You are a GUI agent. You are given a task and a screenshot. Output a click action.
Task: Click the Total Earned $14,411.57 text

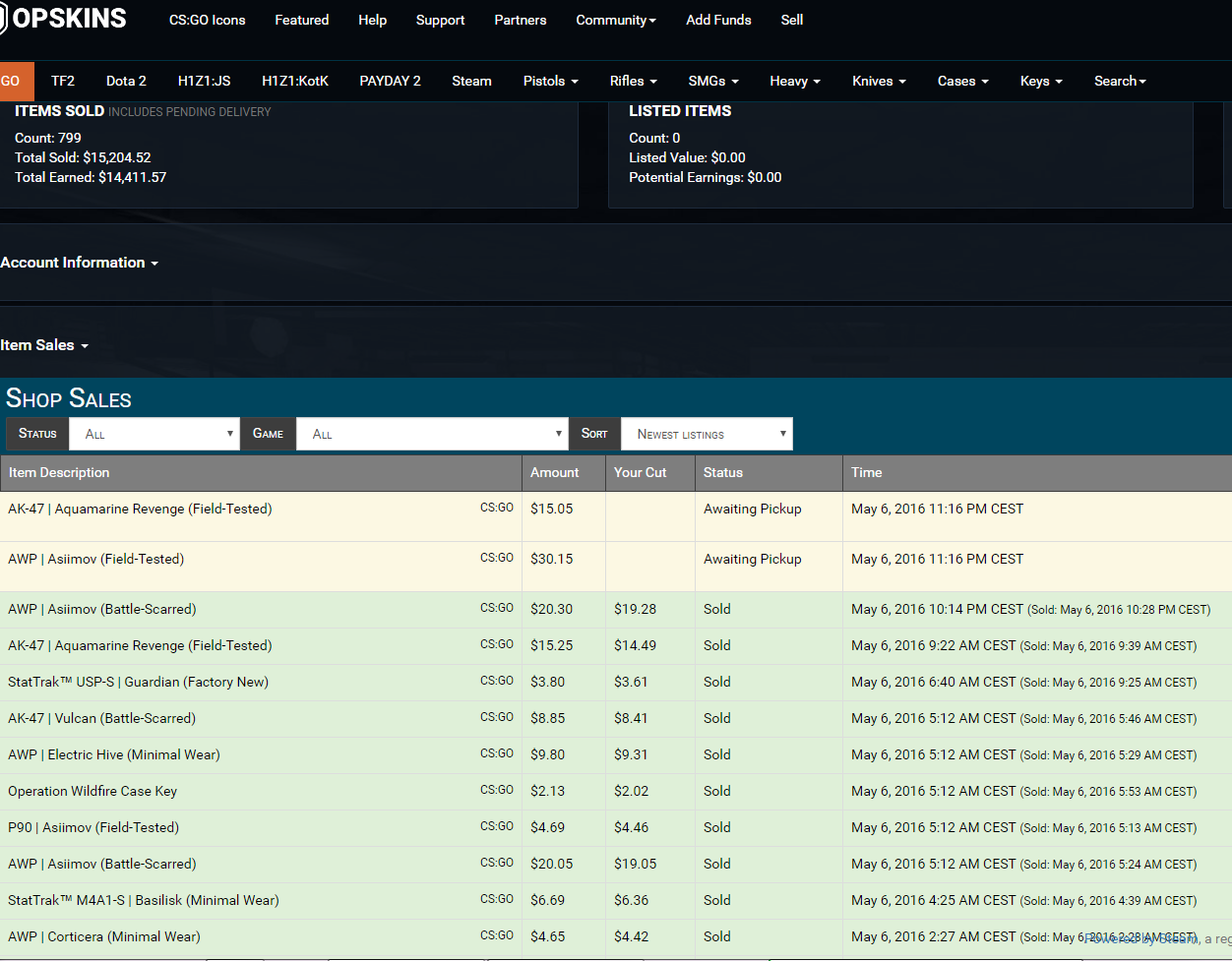[91, 177]
